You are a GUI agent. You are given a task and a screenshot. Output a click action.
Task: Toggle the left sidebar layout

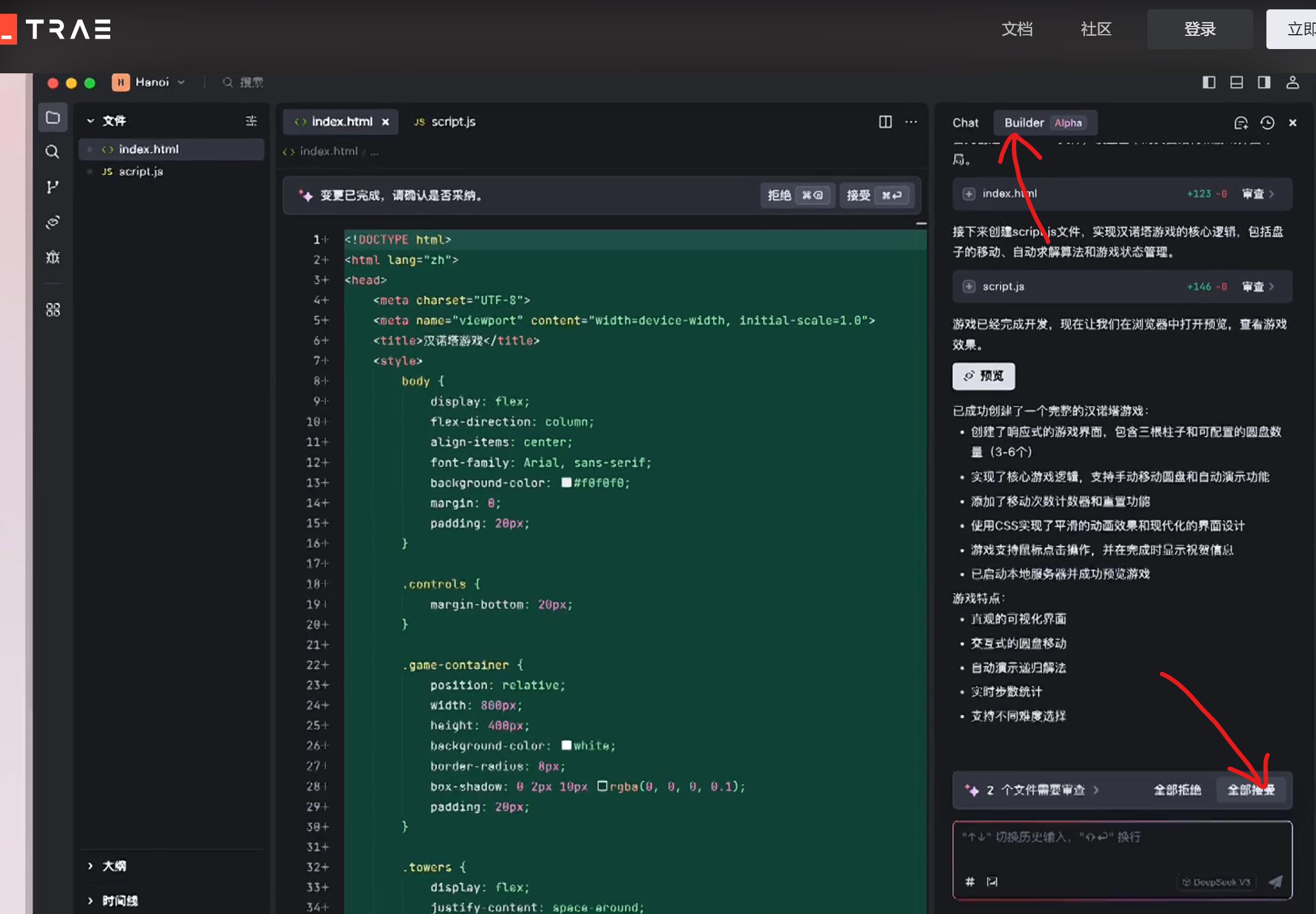click(1208, 83)
